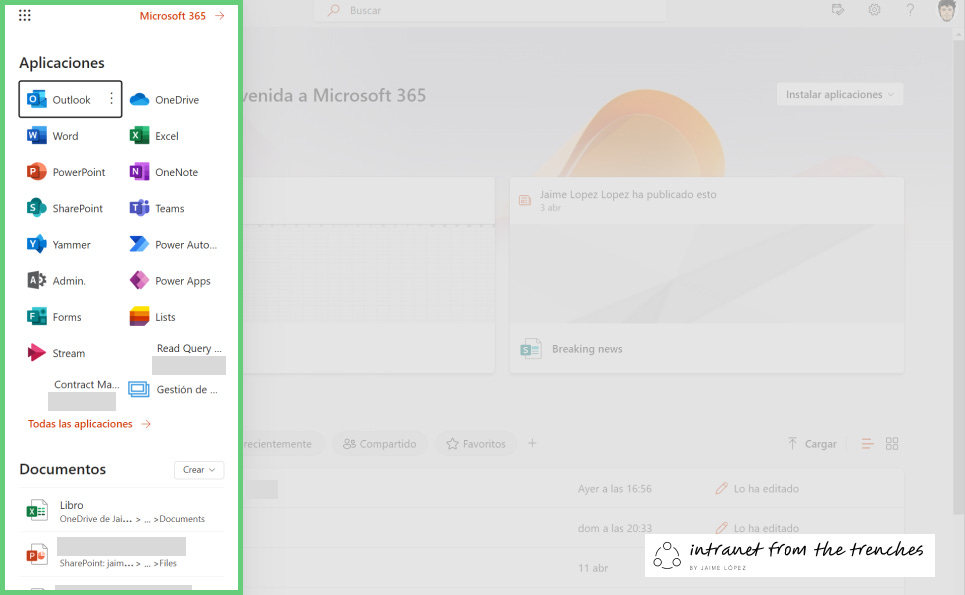This screenshot has width=965, height=595.
Task: Open the Read Query app entry
Action: (x=188, y=348)
